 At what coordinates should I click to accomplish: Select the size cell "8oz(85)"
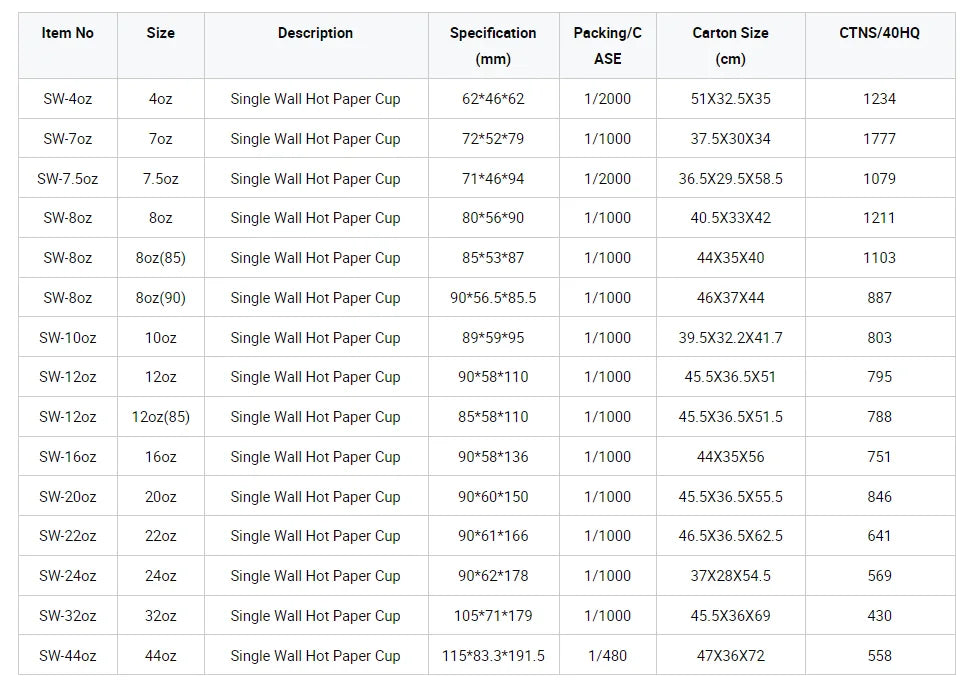point(161,258)
